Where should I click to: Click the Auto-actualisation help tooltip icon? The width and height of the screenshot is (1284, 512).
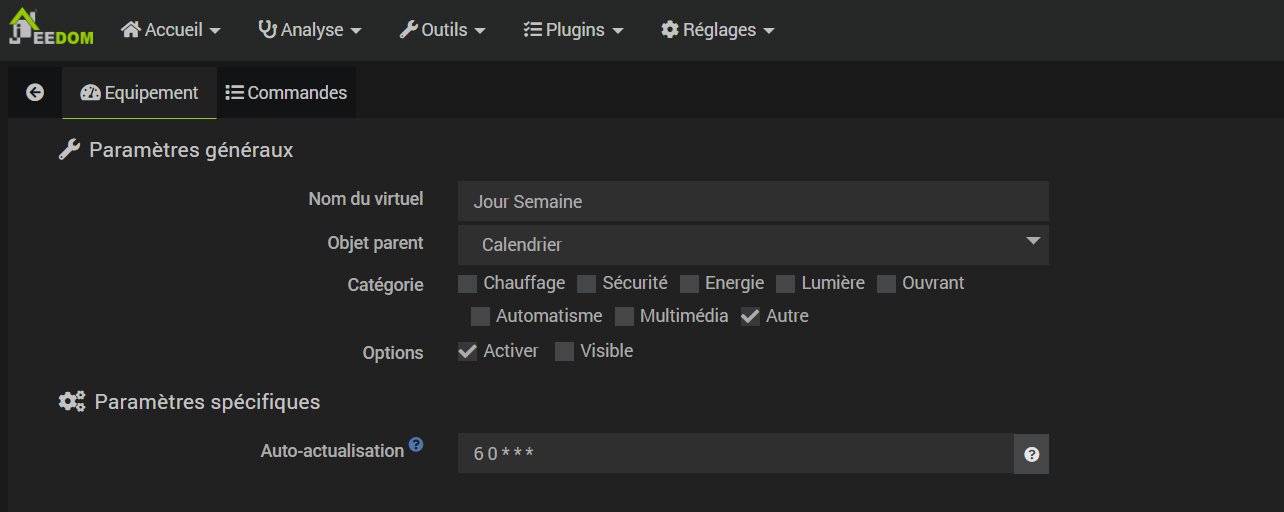(416, 444)
